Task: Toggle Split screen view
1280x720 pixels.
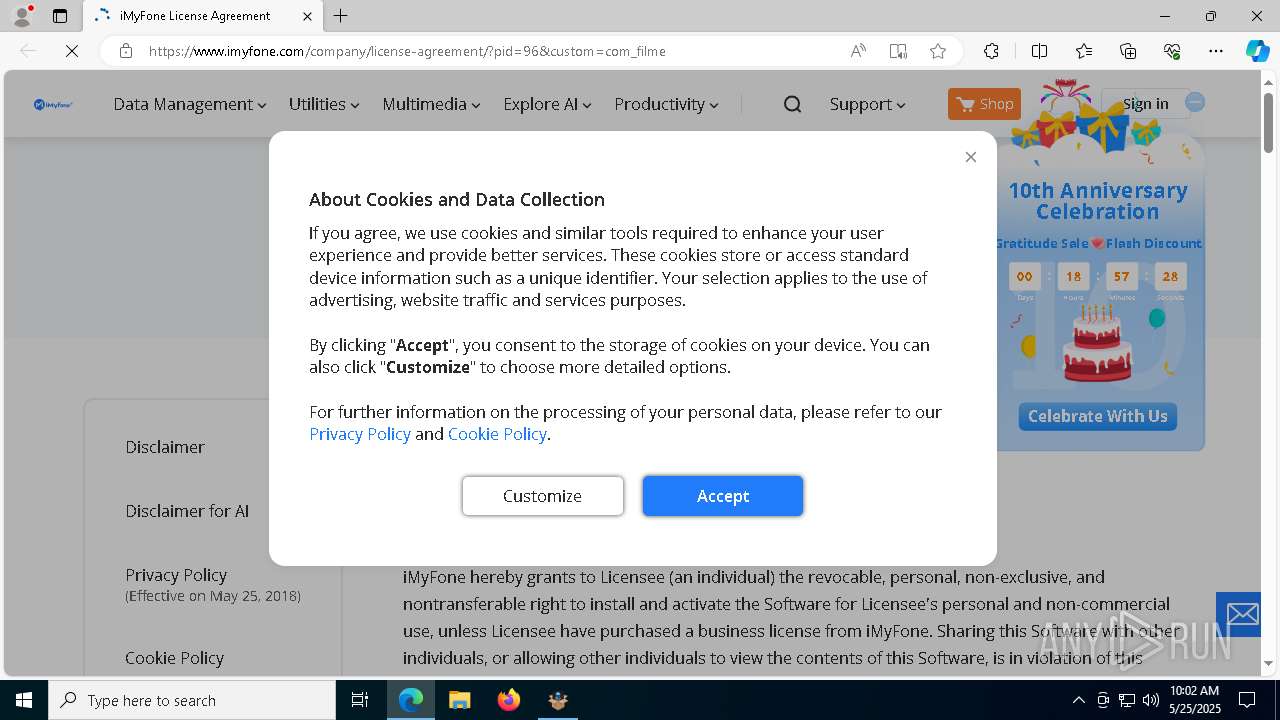Action: 1039,51
